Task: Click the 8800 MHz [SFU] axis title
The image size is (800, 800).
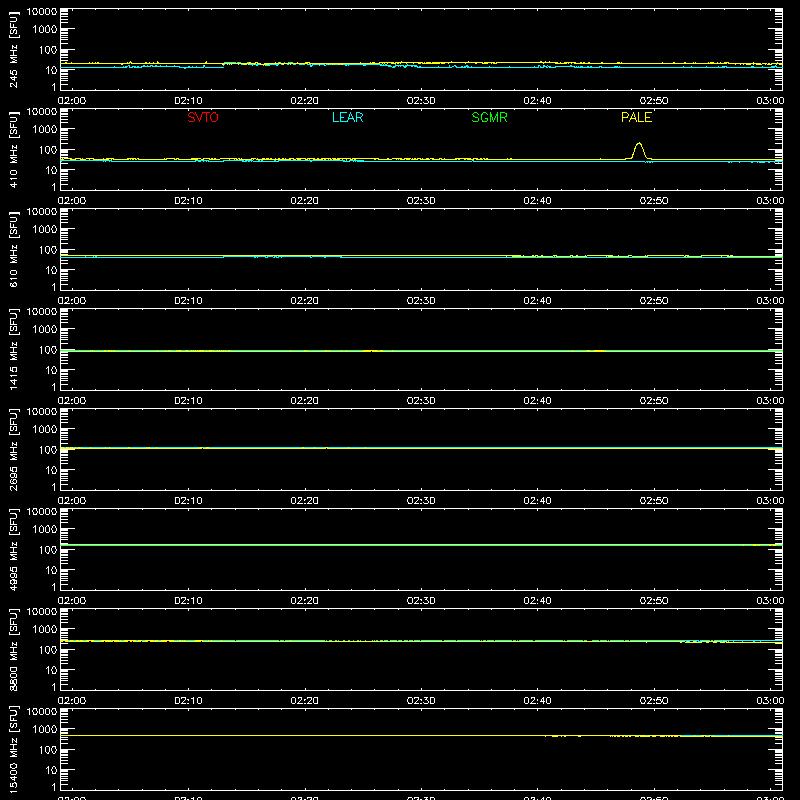Action: coord(13,649)
